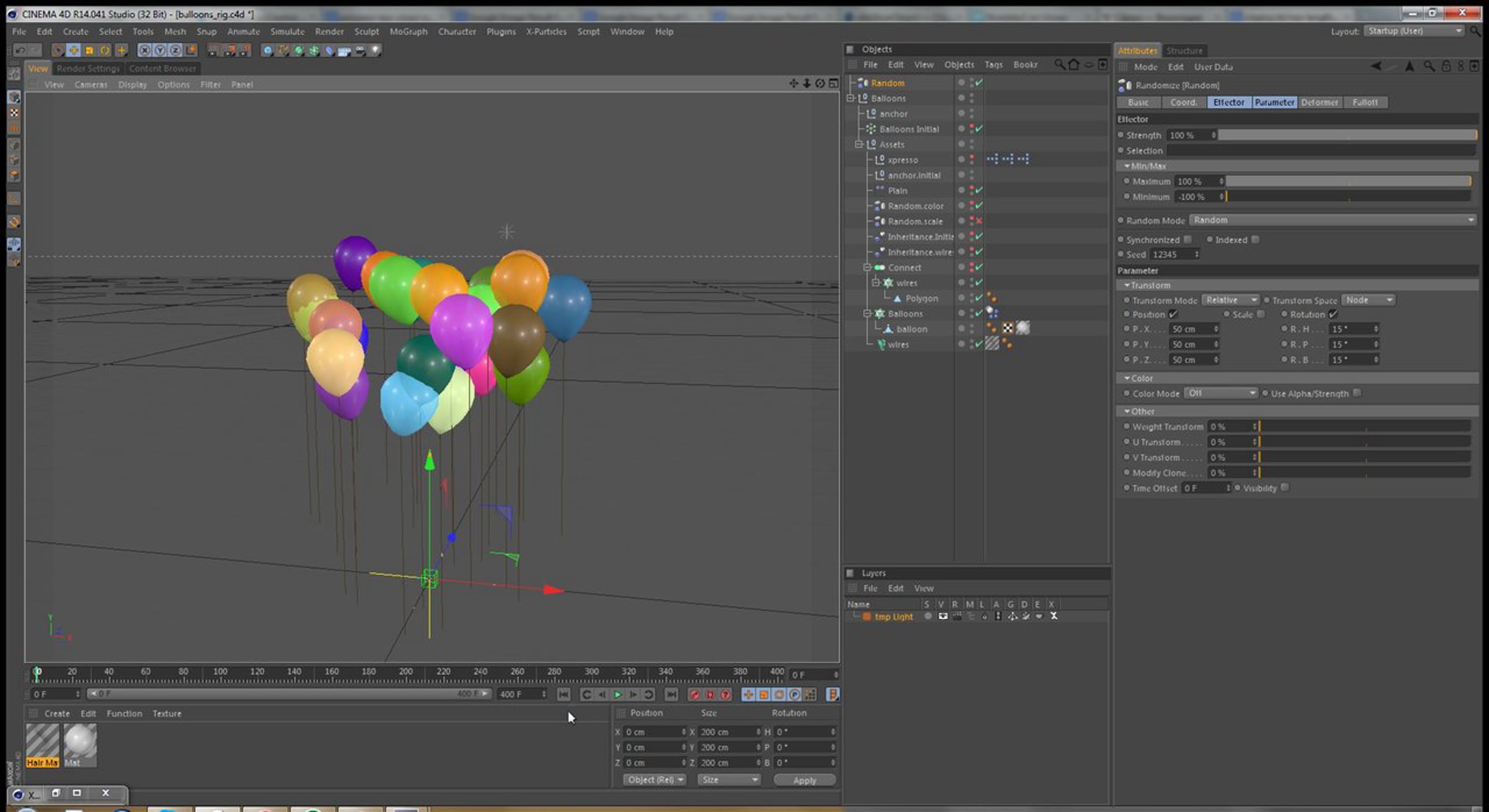Toggle the X-axis lock icon
This screenshot has width=1489, height=812.
coord(145,50)
